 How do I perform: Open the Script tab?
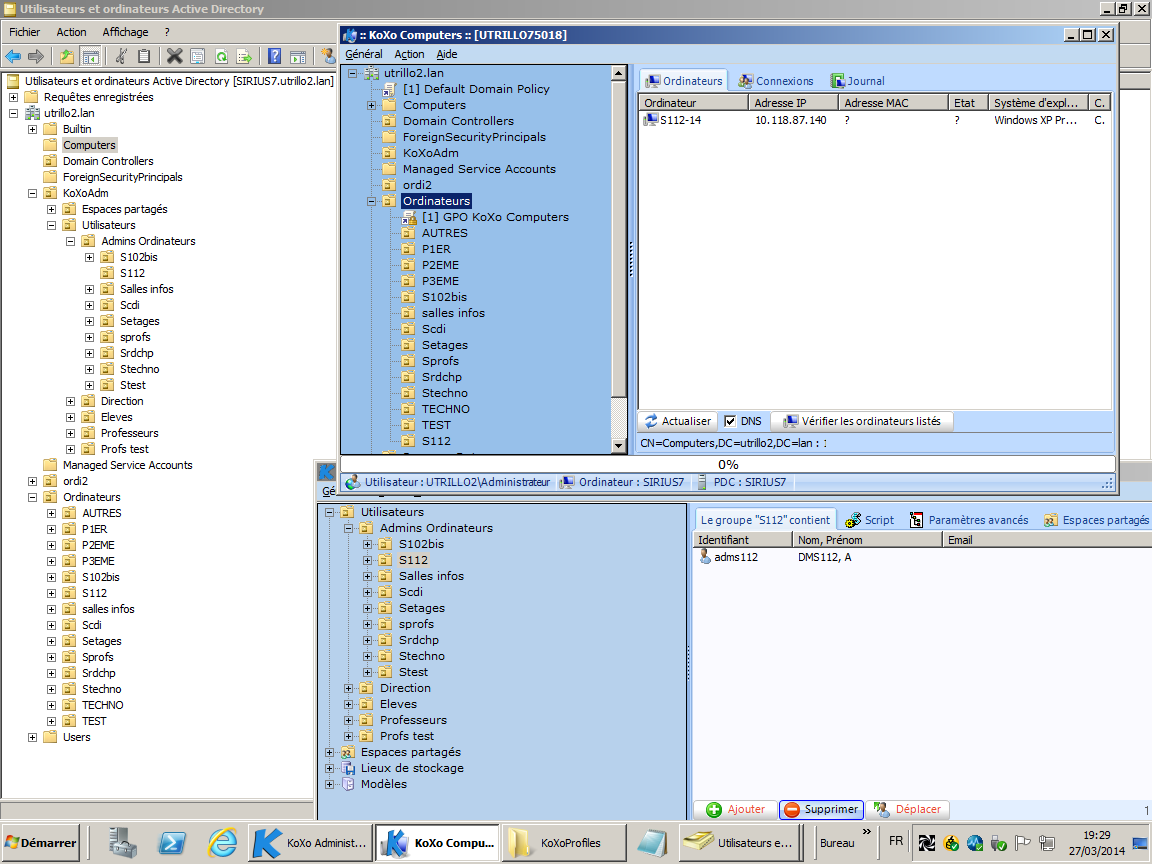(x=870, y=520)
